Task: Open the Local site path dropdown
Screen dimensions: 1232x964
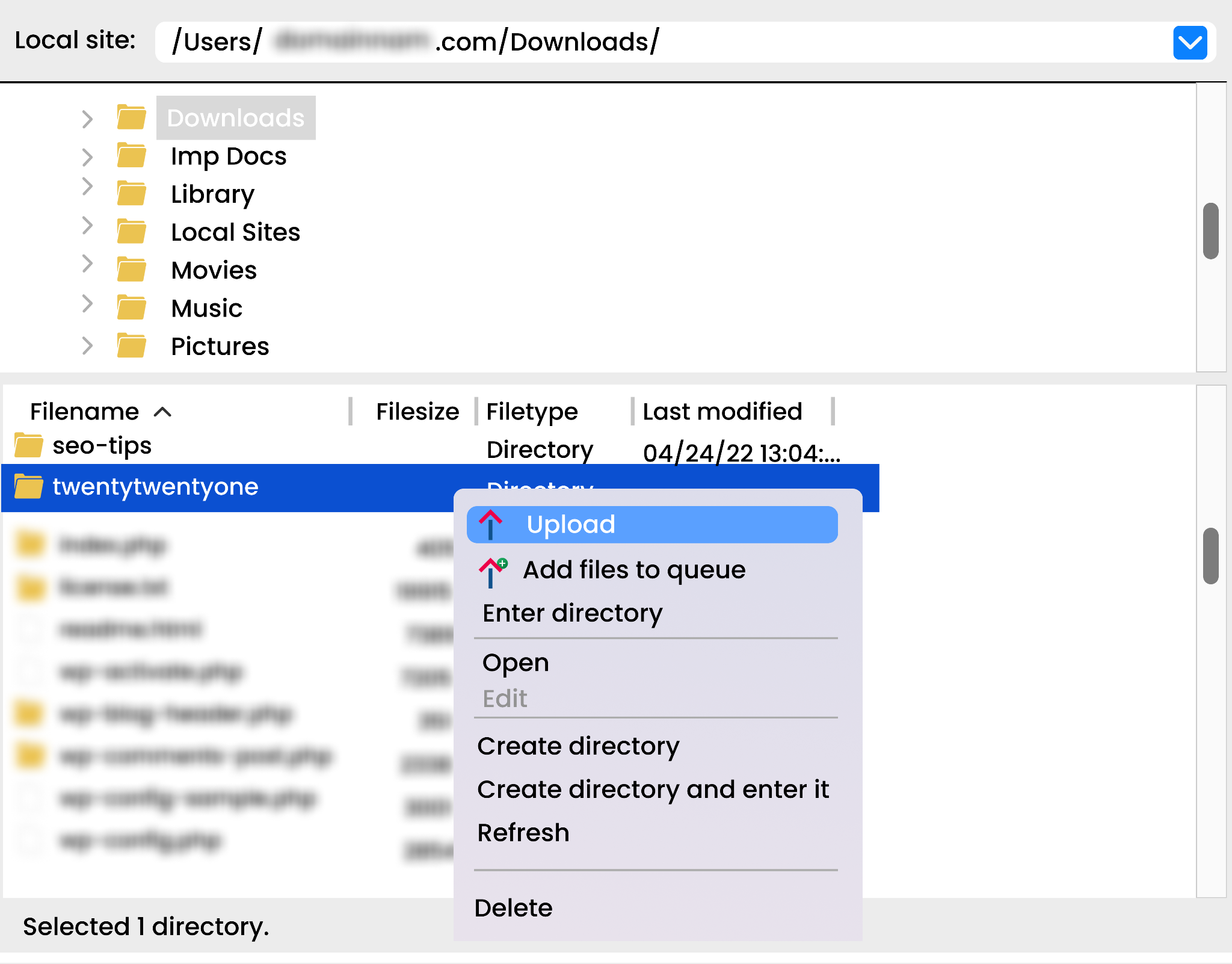Action: (x=1189, y=43)
